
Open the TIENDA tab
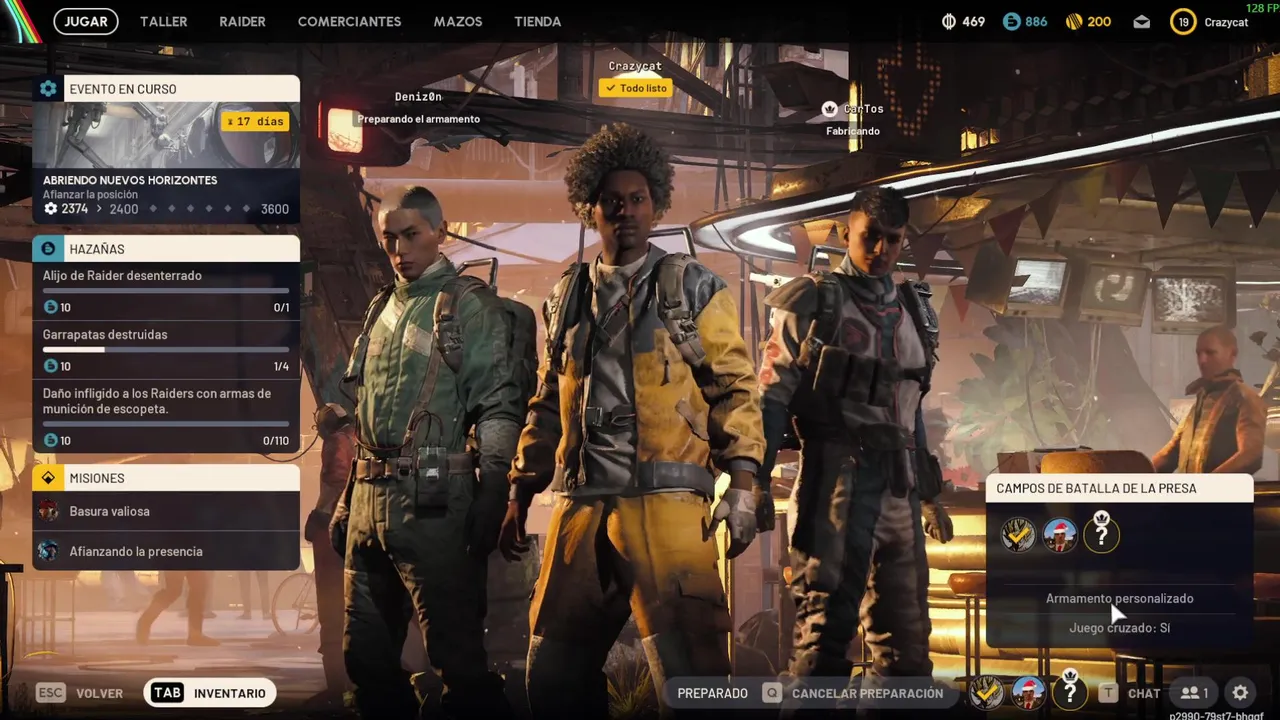pyautogui.click(x=537, y=21)
